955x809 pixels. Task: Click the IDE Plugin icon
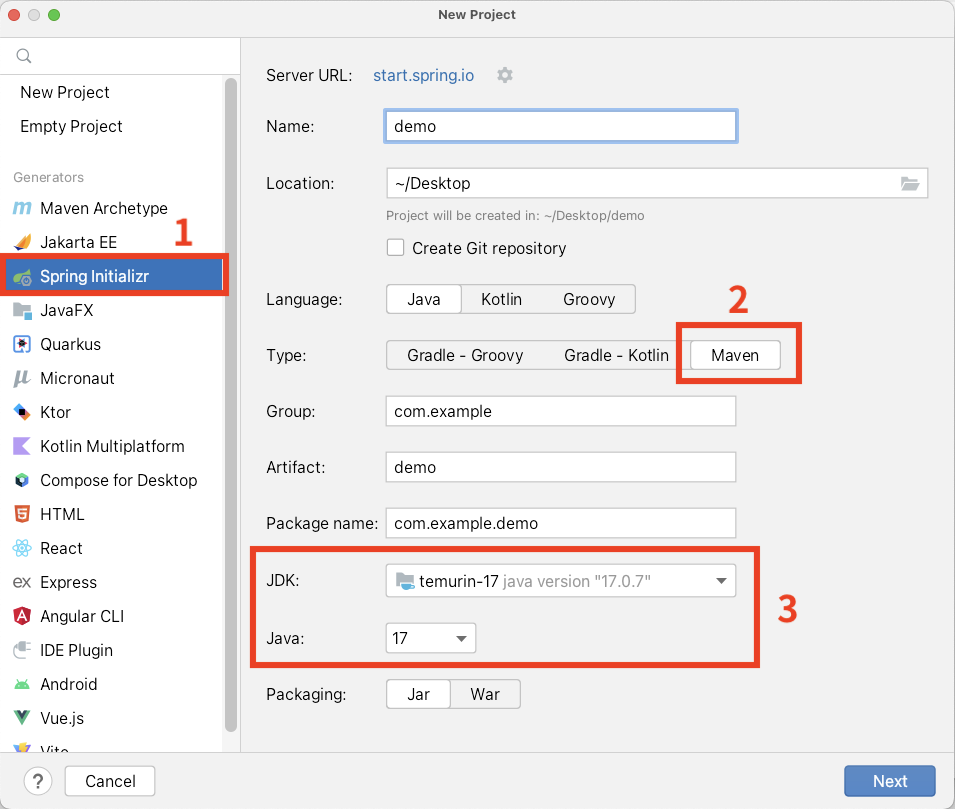[22, 650]
